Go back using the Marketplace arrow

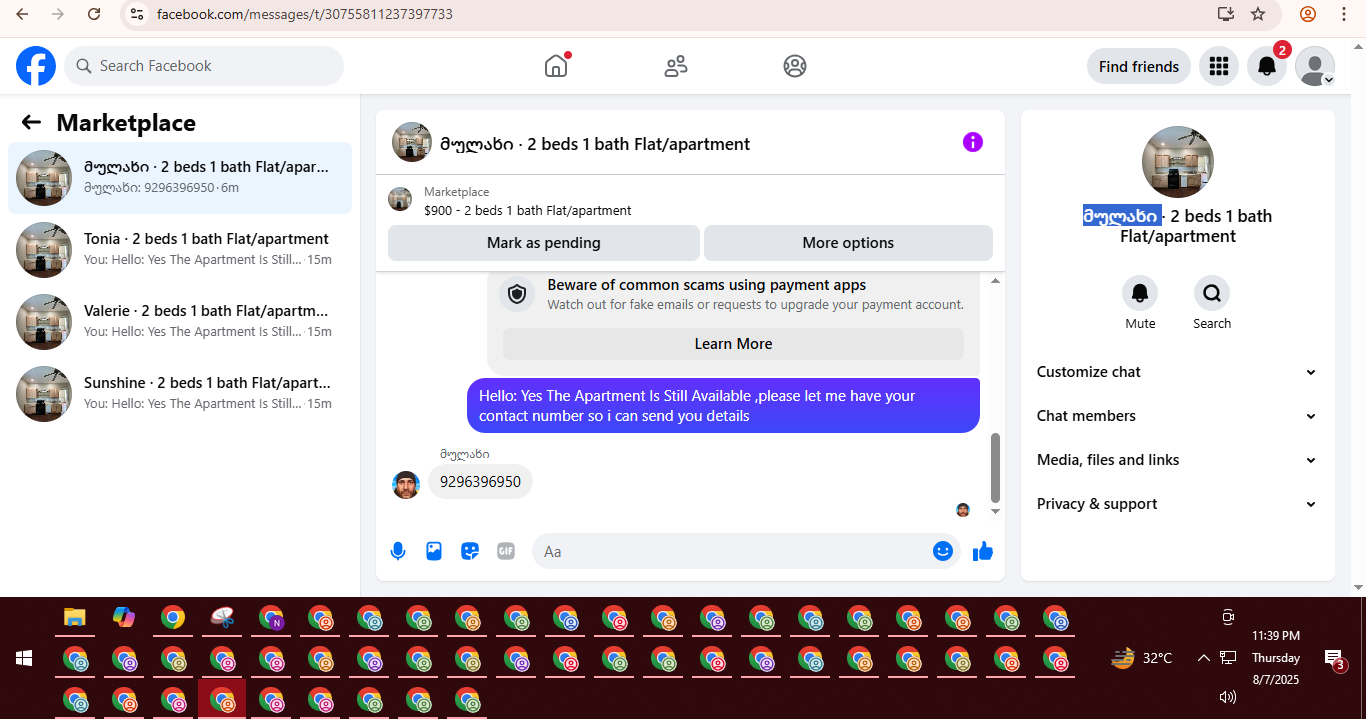pyautogui.click(x=31, y=122)
